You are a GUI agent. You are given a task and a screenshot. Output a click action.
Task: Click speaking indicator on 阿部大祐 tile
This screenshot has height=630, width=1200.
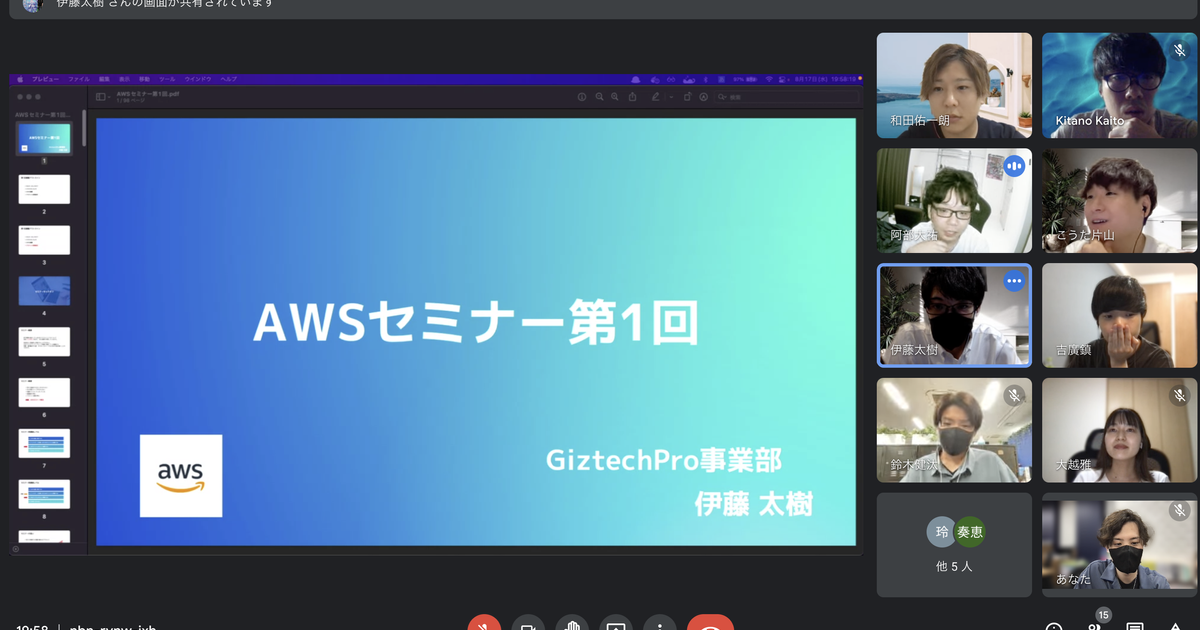pos(1014,166)
